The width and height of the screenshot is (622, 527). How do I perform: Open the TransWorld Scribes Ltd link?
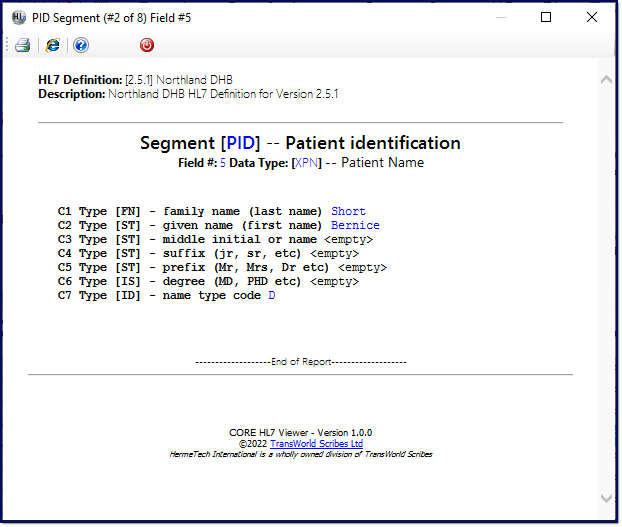click(317, 444)
